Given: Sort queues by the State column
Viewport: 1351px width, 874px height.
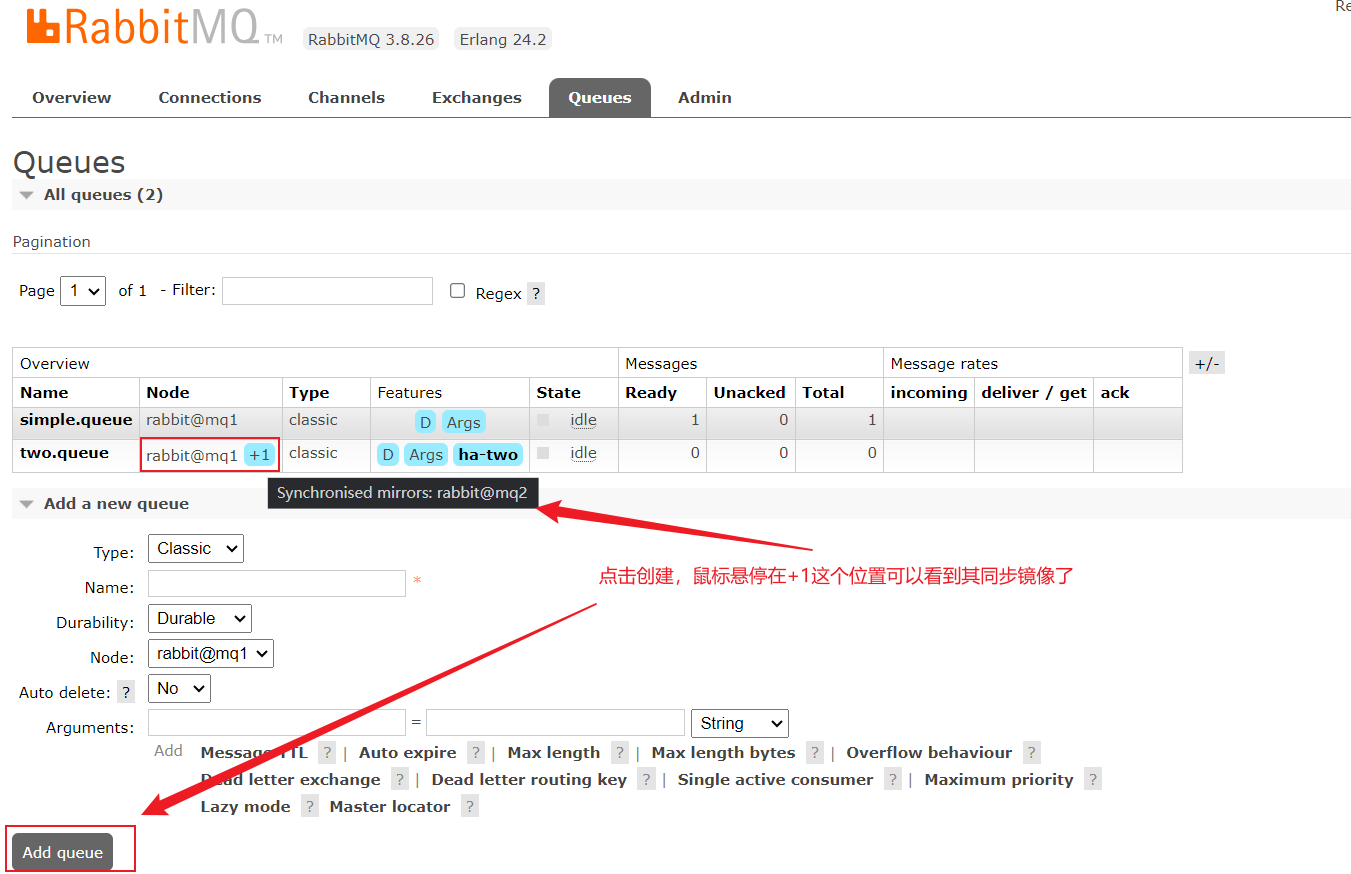Looking at the screenshot, I should point(559,393).
